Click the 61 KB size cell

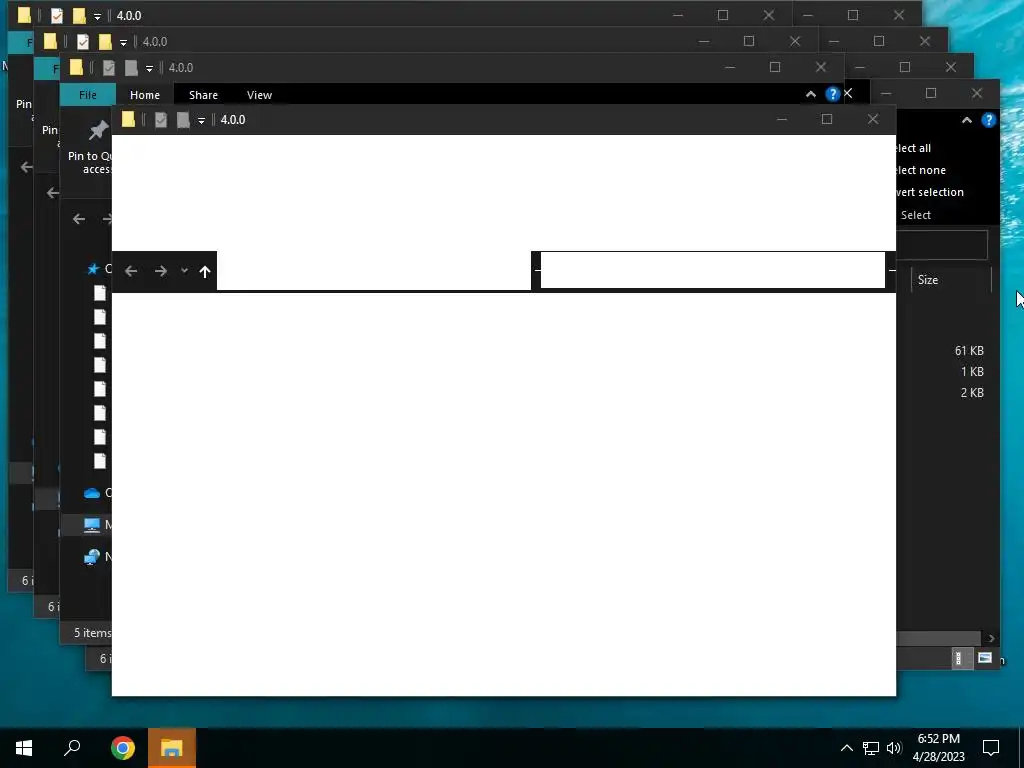(x=969, y=351)
